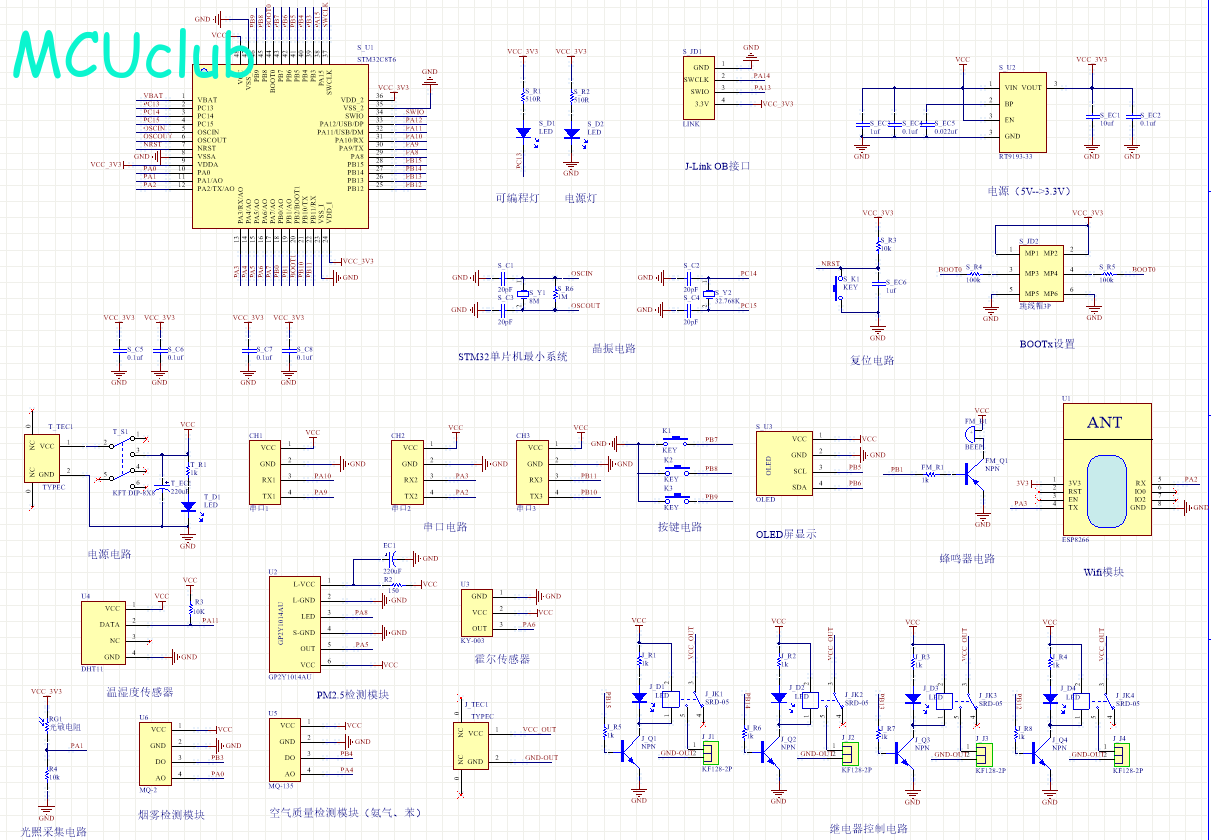Select the J_Q1 NPN relay driver transistor
This screenshot has height=840, width=1211.
point(630,751)
